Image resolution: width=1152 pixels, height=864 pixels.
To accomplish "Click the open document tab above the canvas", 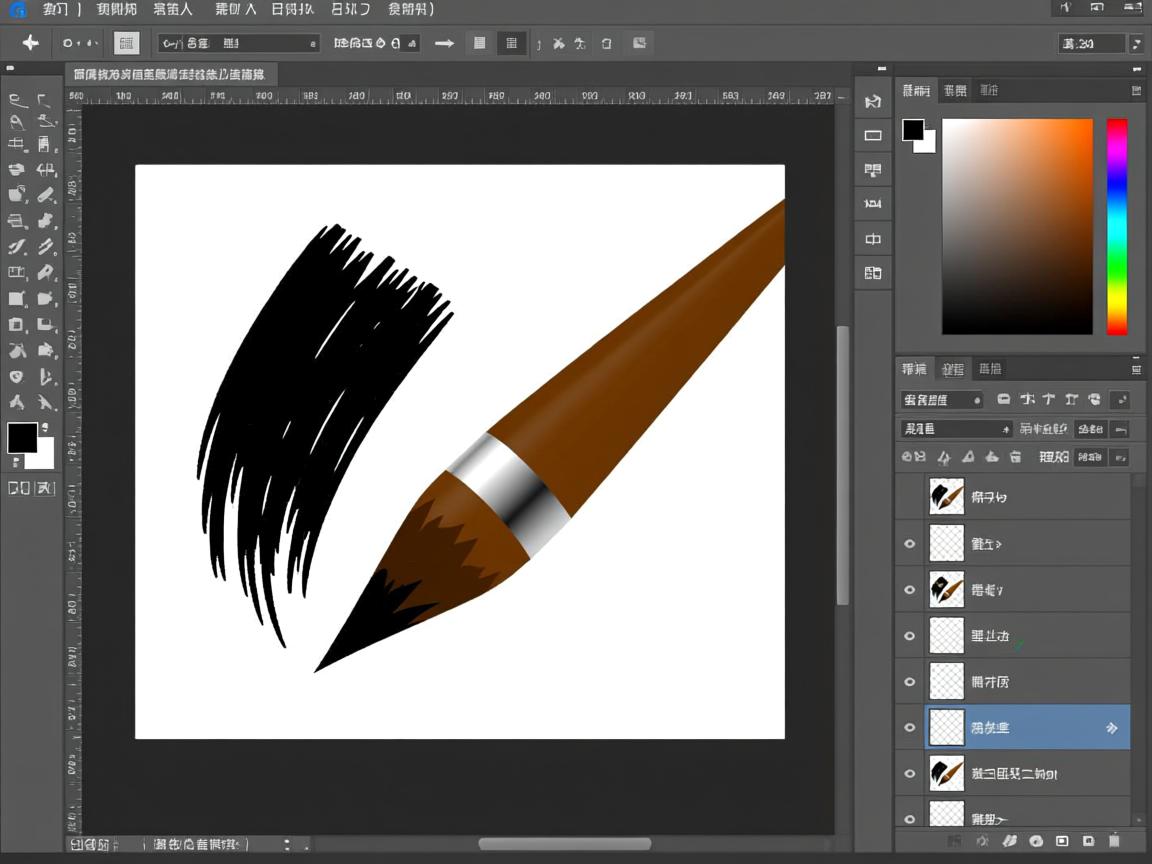I will click(x=172, y=73).
